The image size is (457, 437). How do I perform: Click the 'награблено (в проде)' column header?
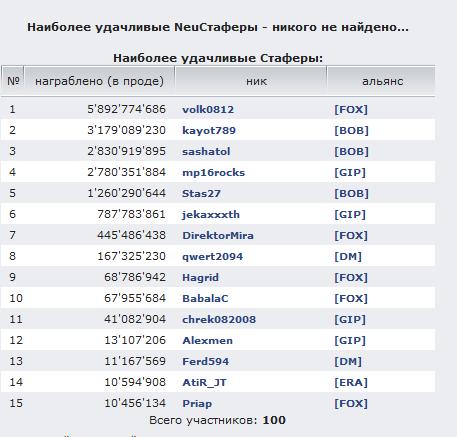tap(99, 81)
